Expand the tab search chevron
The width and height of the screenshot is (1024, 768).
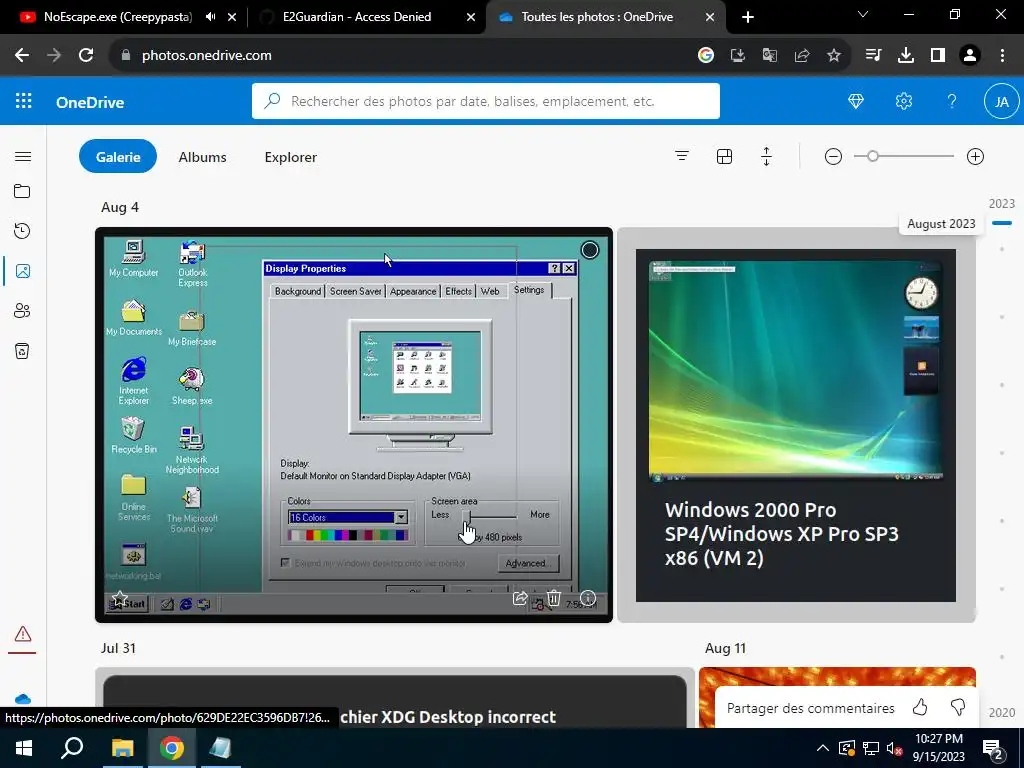863,14
